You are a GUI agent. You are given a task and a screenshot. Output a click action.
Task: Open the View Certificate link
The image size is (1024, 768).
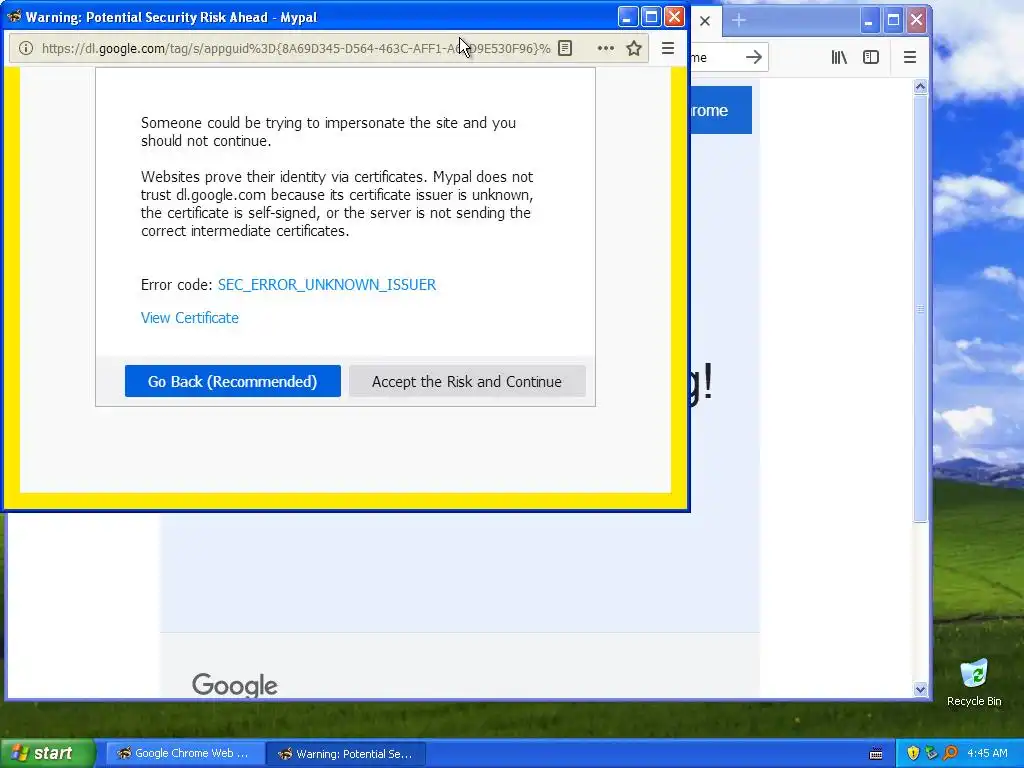[189, 317]
